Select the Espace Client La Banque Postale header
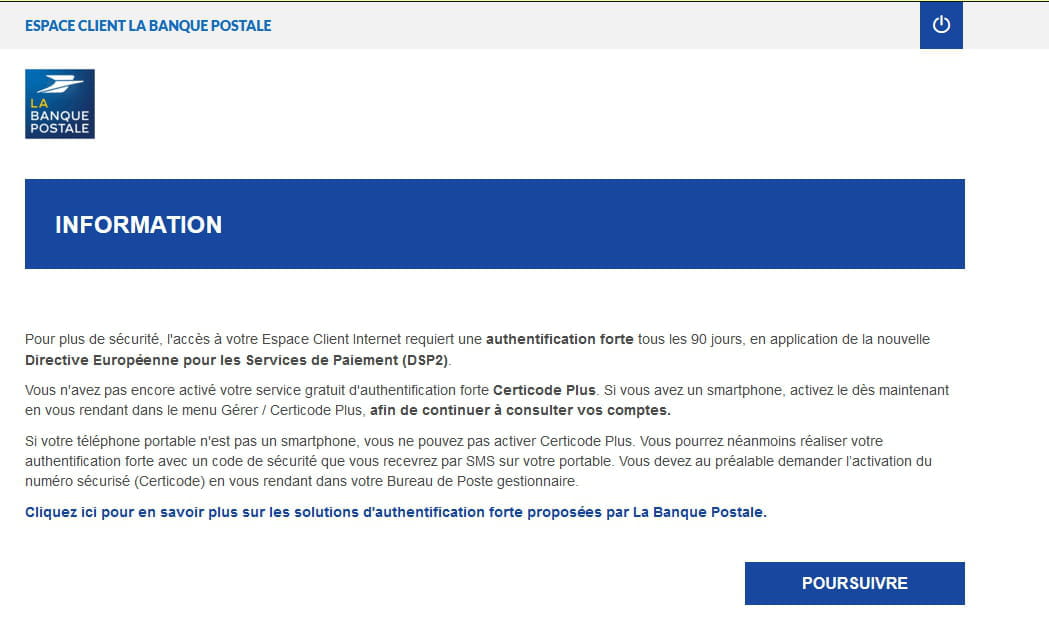1049x642 pixels. tap(148, 25)
